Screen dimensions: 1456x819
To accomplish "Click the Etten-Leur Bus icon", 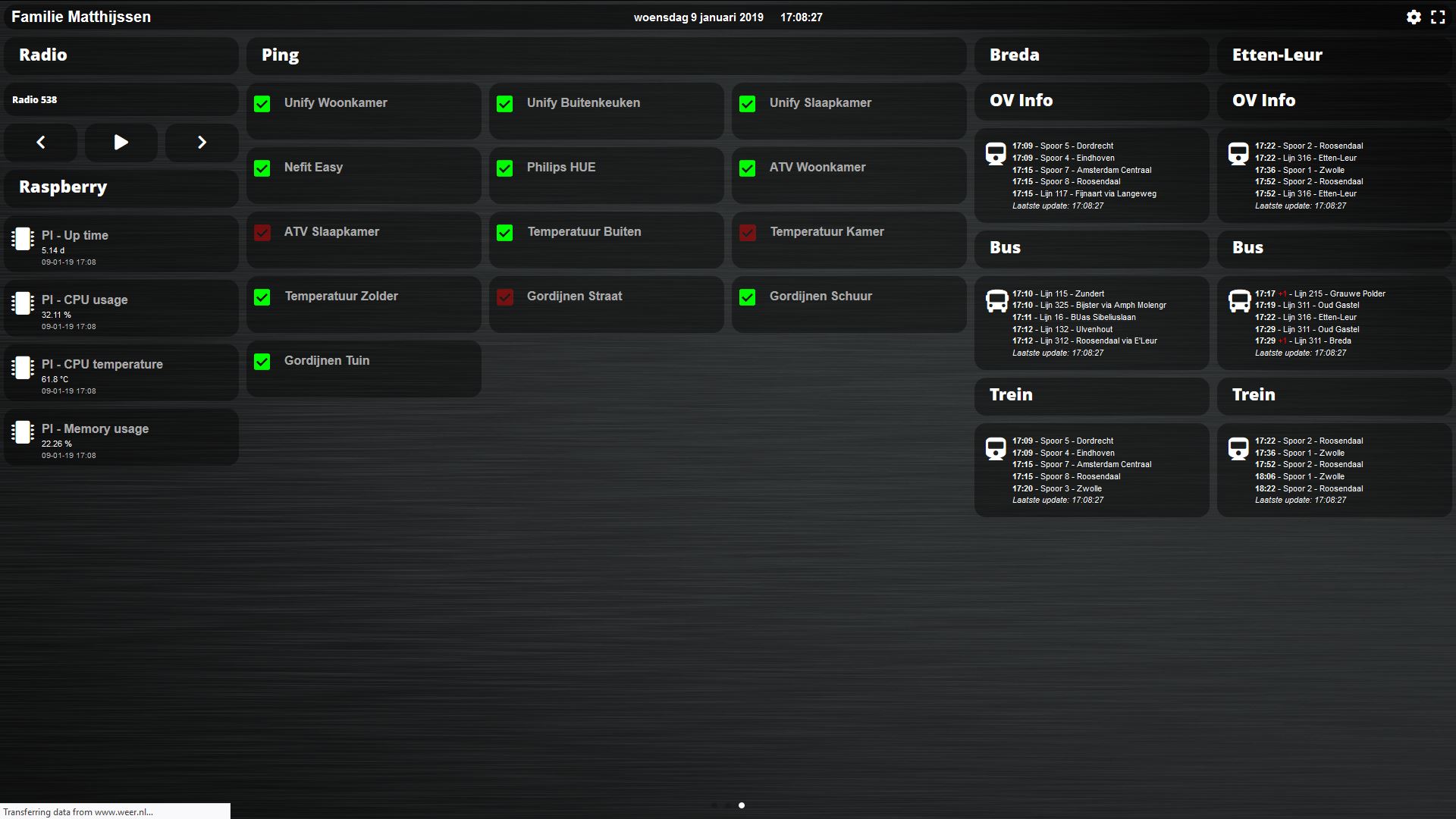I will pyautogui.click(x=1238, y=301).
